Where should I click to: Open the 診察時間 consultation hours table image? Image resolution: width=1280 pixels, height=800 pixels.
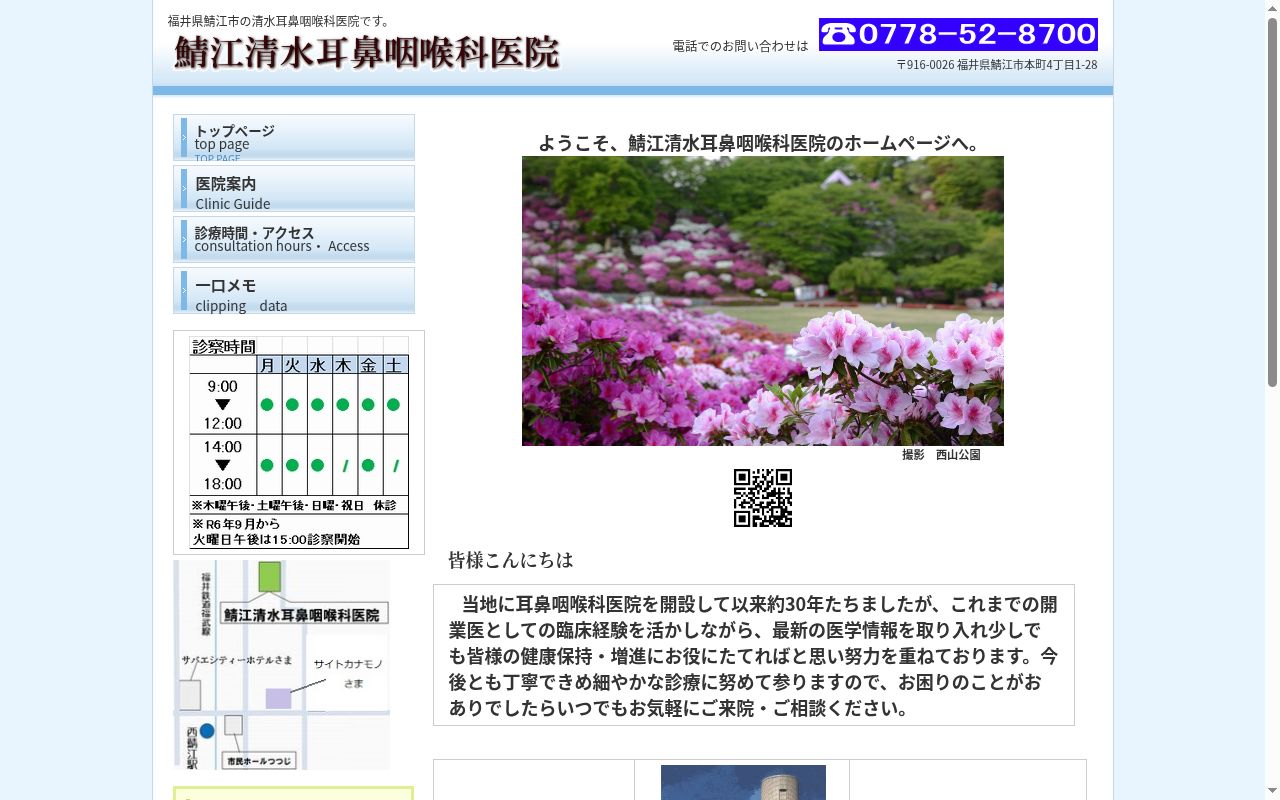pos(299,443)
